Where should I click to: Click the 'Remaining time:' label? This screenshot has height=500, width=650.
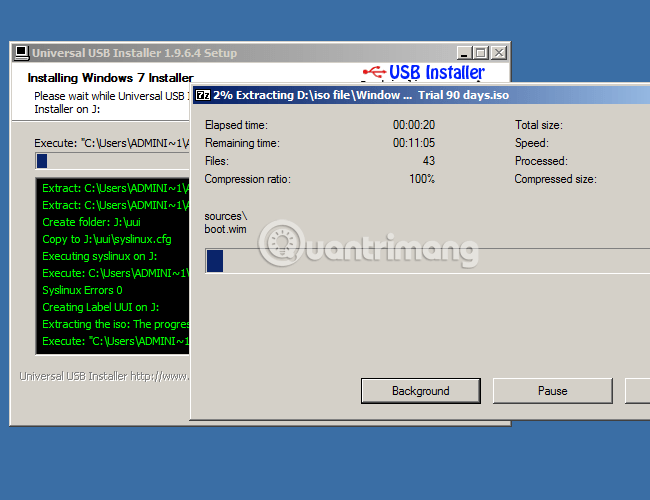click(242, 143)
